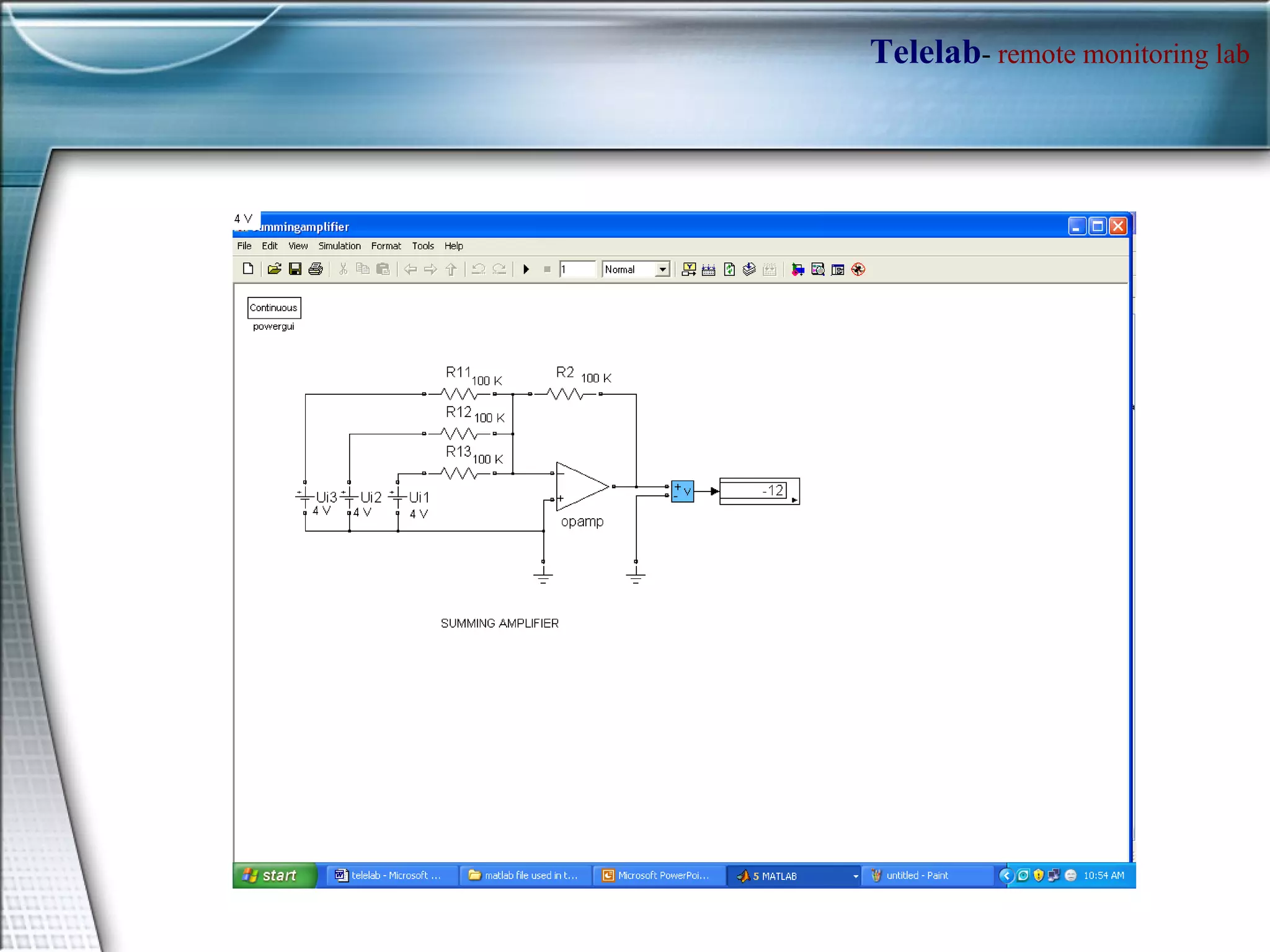Image resolution: width=1270 pixels, height=952 pixels.
Task: Select the Continuous powergui block
Action: coord(273,307)
